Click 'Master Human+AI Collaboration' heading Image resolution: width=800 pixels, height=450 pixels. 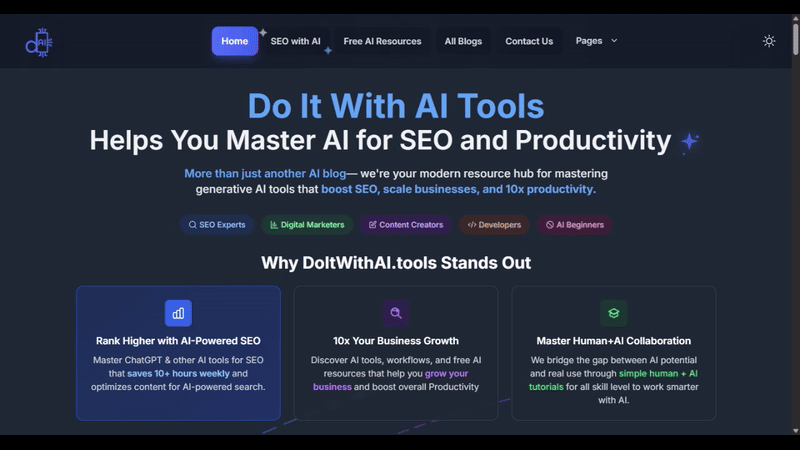614,341
